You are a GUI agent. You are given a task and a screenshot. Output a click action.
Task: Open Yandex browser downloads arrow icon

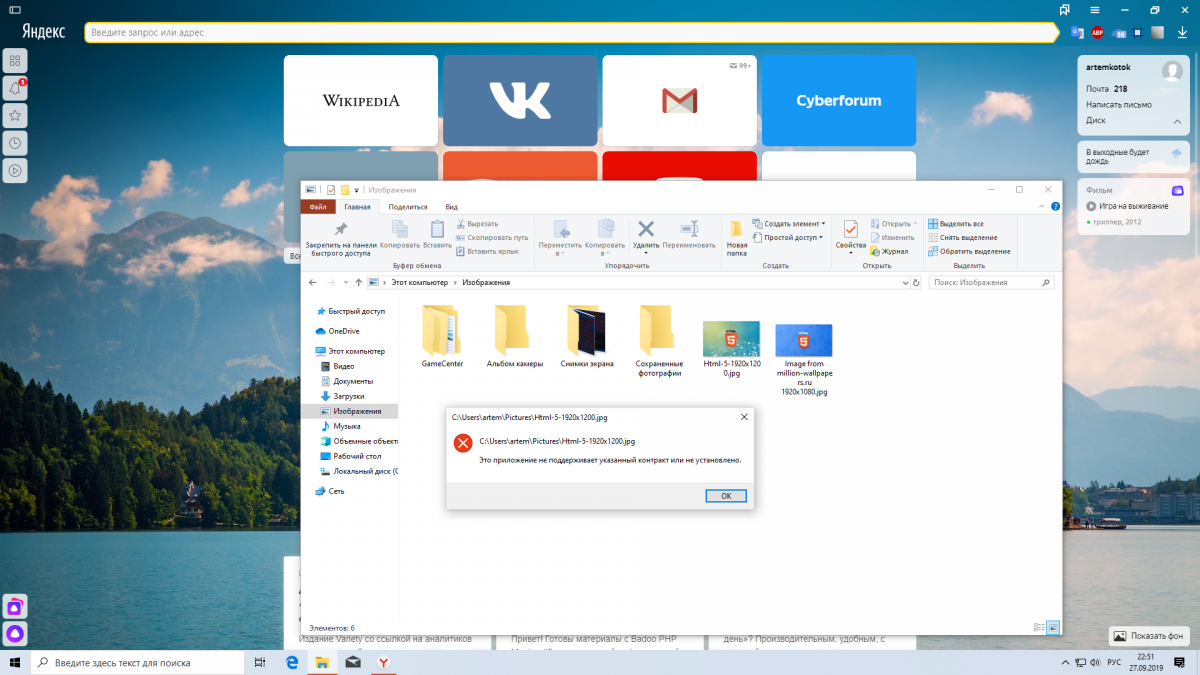point(1182,33)
